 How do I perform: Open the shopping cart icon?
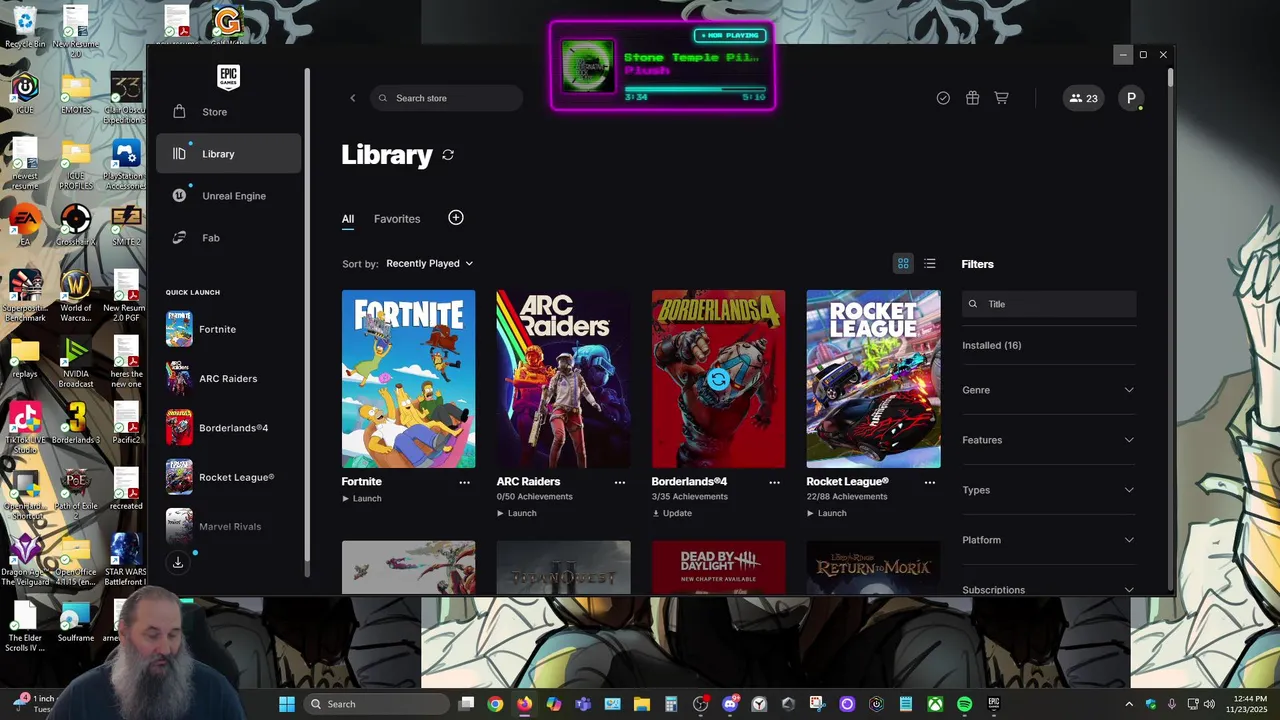pos(1001,98)
